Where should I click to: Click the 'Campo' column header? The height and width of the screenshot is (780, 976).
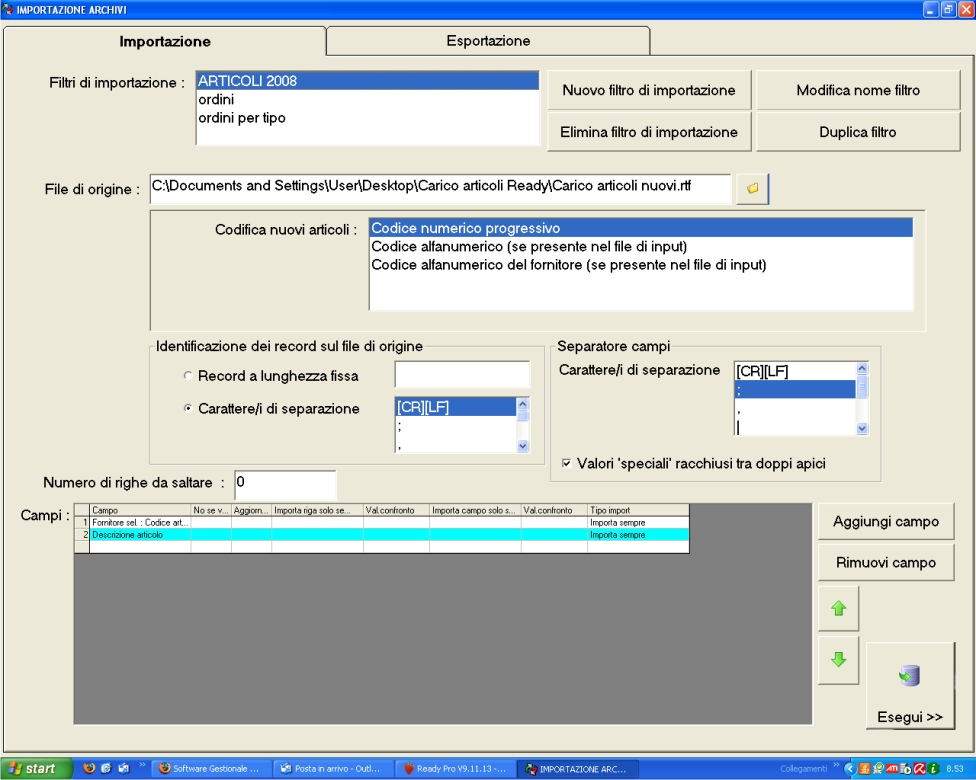140,510
